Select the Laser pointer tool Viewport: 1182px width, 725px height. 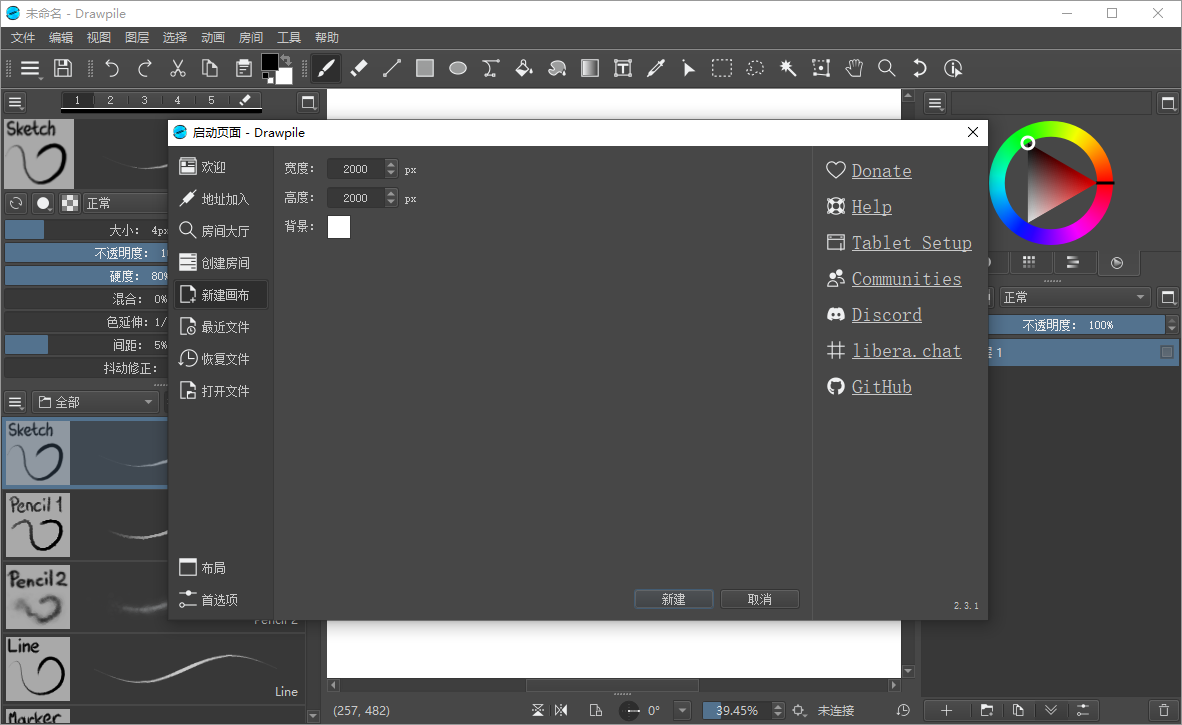tap(689, 69)
